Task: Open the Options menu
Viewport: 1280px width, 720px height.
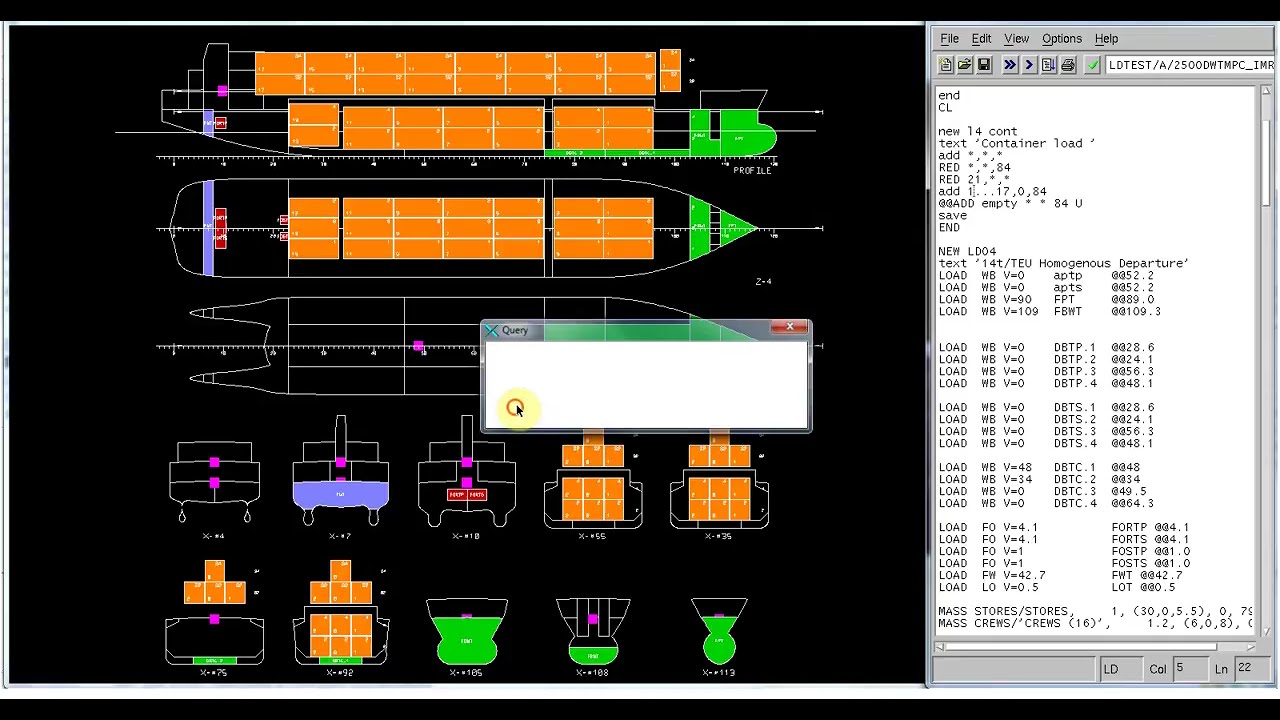Action: [1061, 39]
